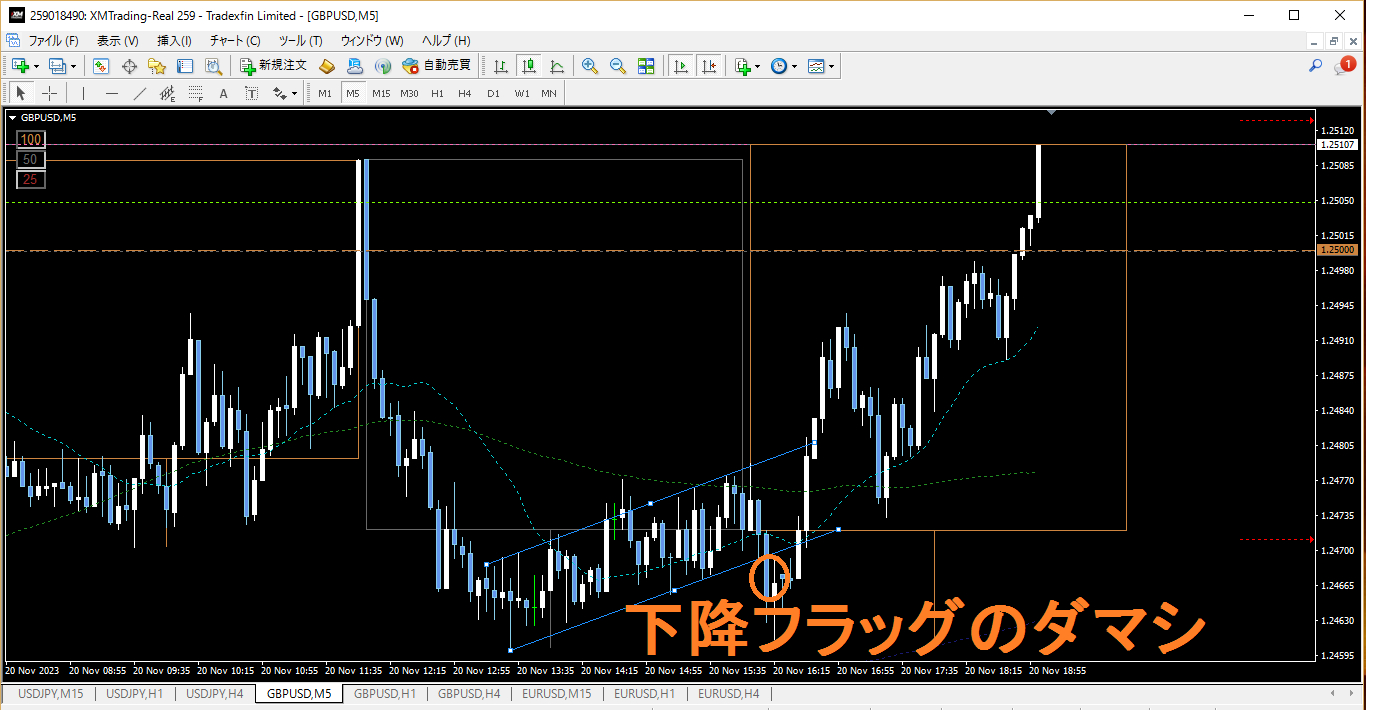Screen dimensions: 1380x710
Task: Expand the new chart dropdown arrow
Action: [x=37, y=66]
